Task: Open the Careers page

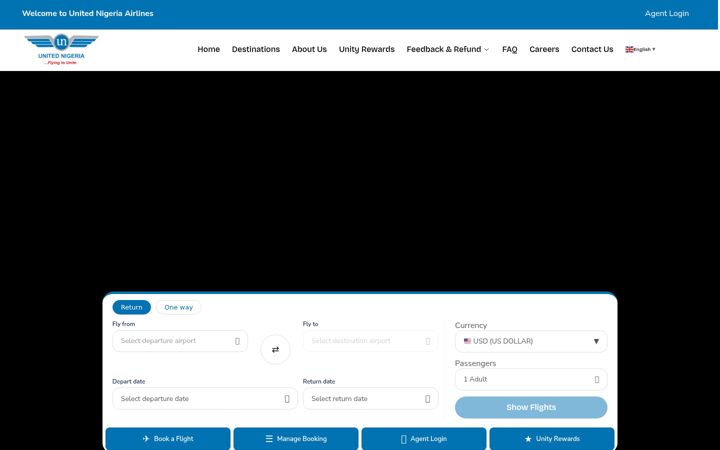Action: 544,49
